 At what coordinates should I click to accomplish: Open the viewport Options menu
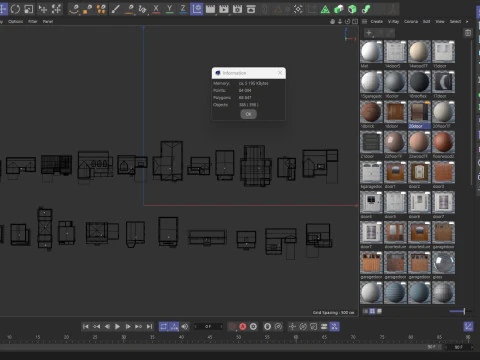(x=16, y=21)
